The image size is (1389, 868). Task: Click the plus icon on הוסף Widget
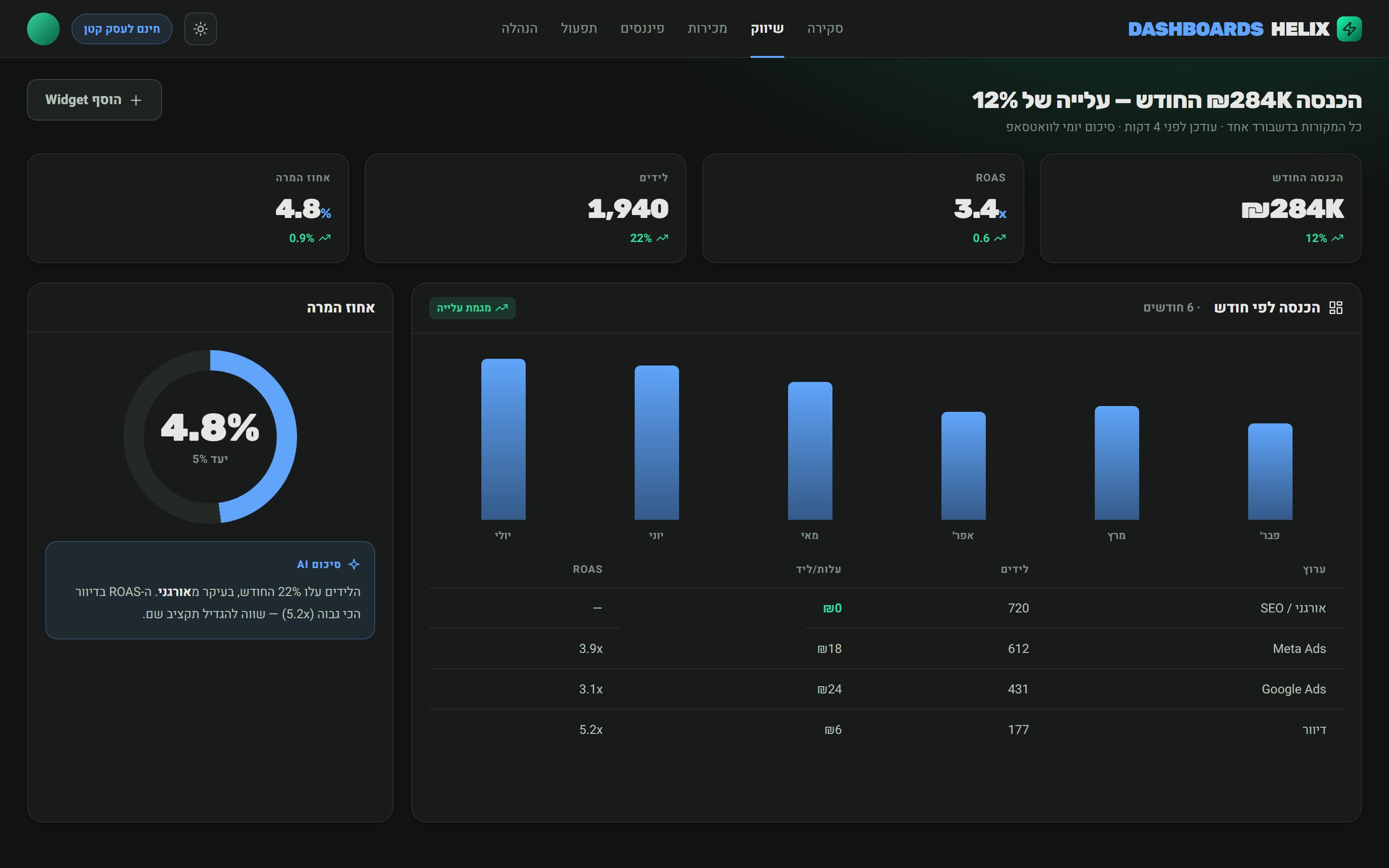[x=136, y=100]
